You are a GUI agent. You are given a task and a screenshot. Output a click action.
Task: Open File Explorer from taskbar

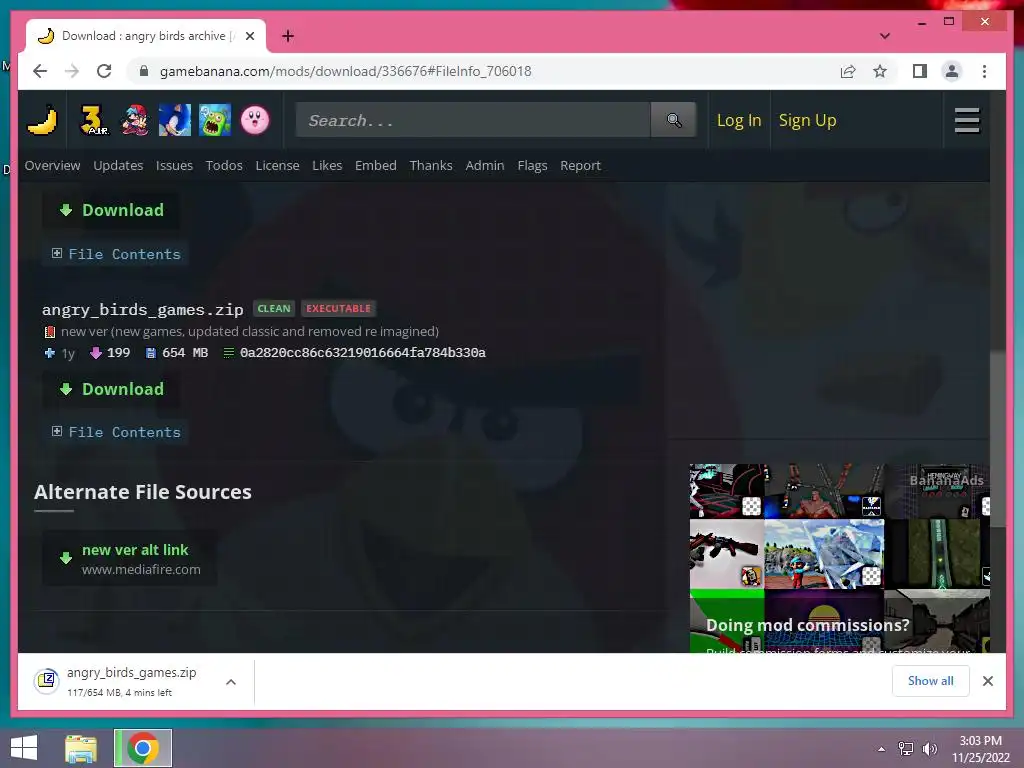pos(81,748)
